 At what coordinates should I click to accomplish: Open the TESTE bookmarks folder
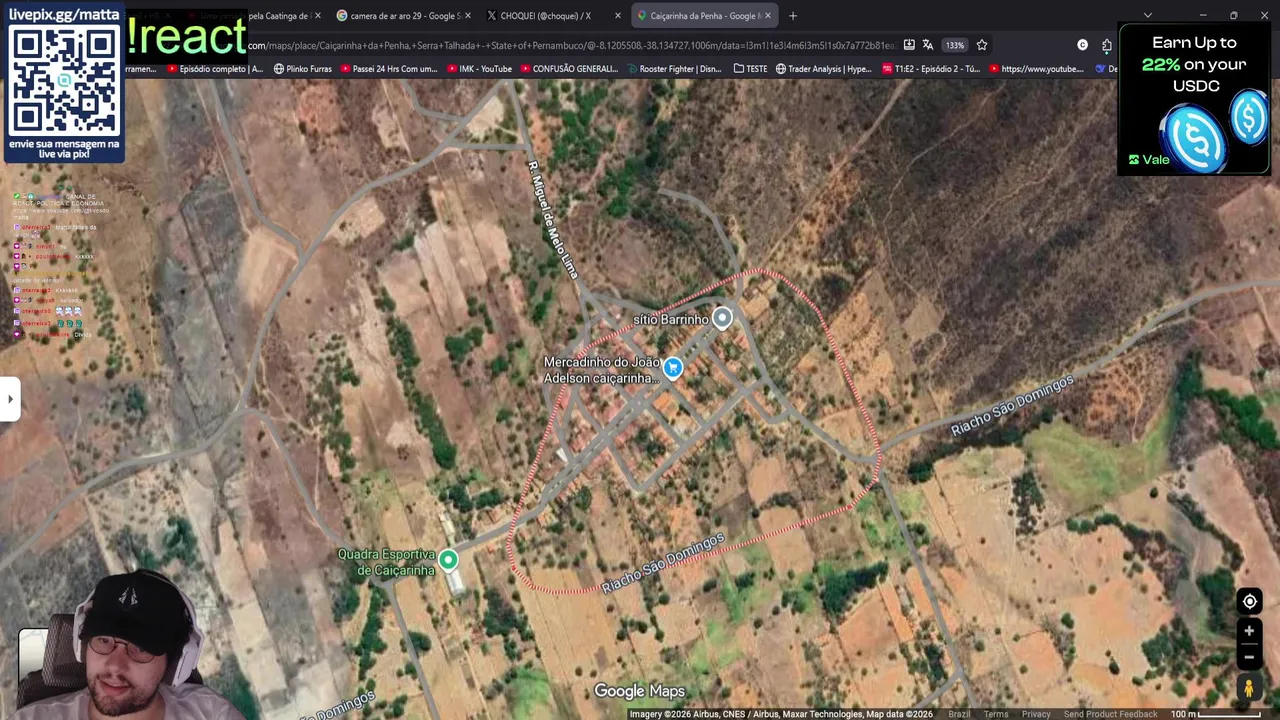(751, 69)
